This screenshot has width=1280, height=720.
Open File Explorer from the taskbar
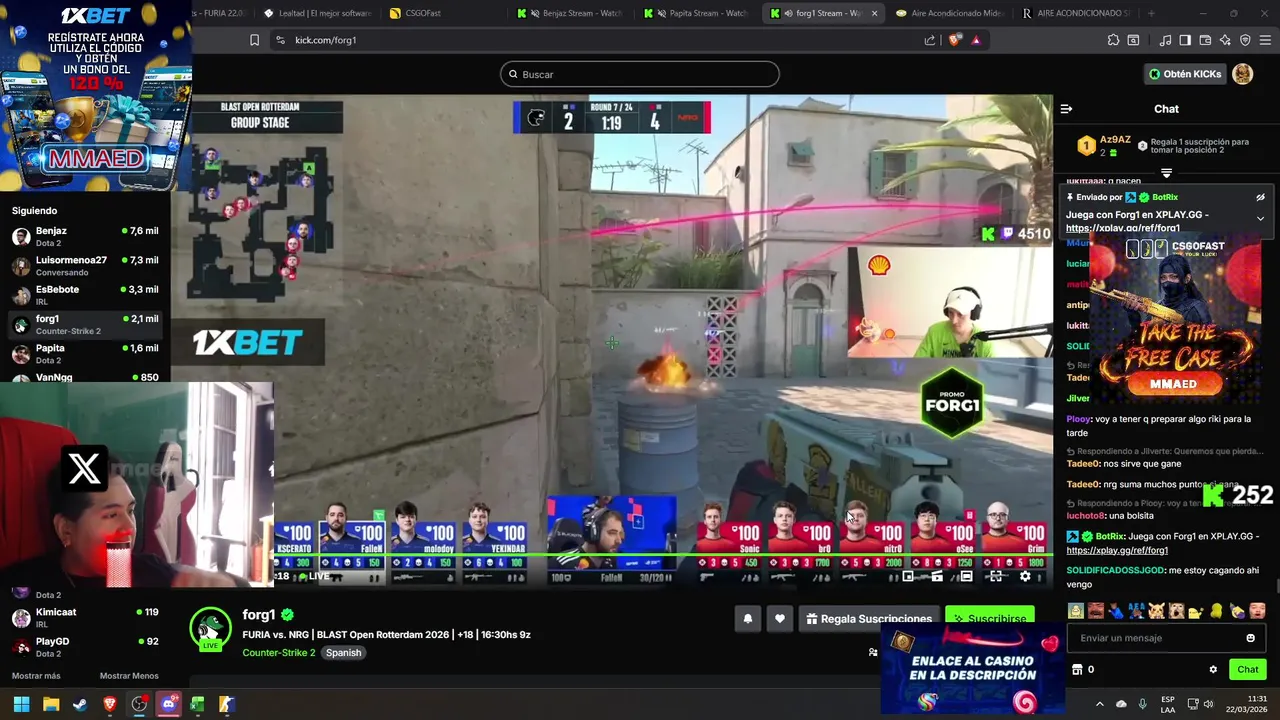tap(51, 704)
